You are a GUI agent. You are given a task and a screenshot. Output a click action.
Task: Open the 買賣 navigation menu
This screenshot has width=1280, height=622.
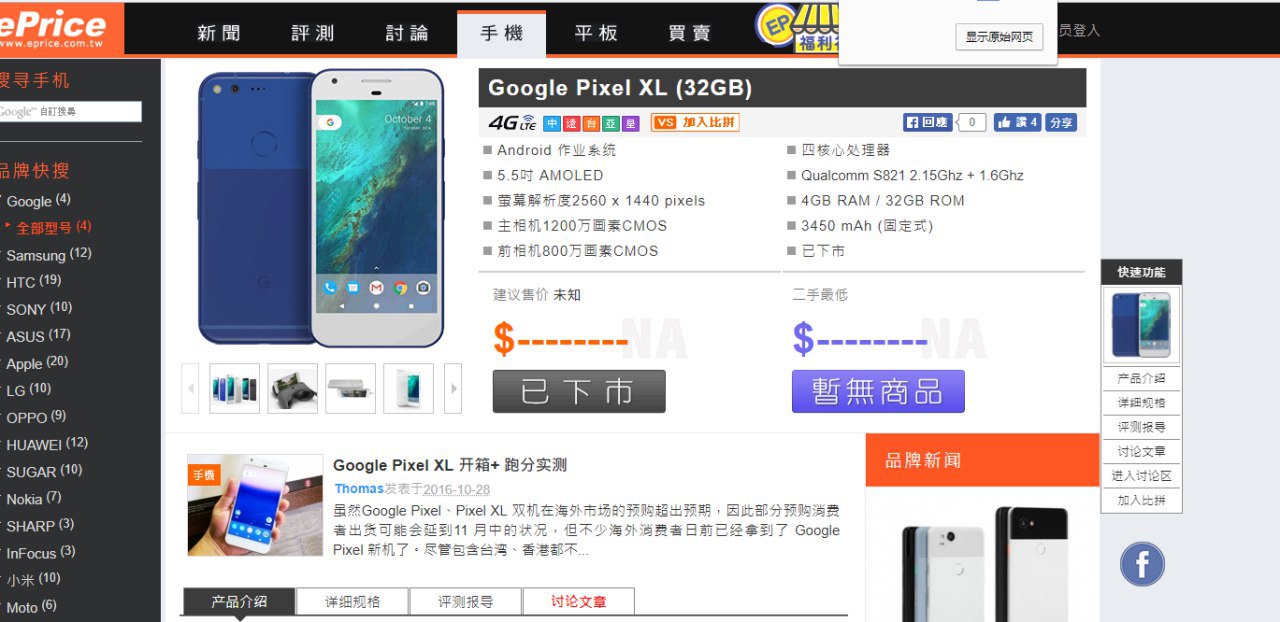(x=690, y=33)
